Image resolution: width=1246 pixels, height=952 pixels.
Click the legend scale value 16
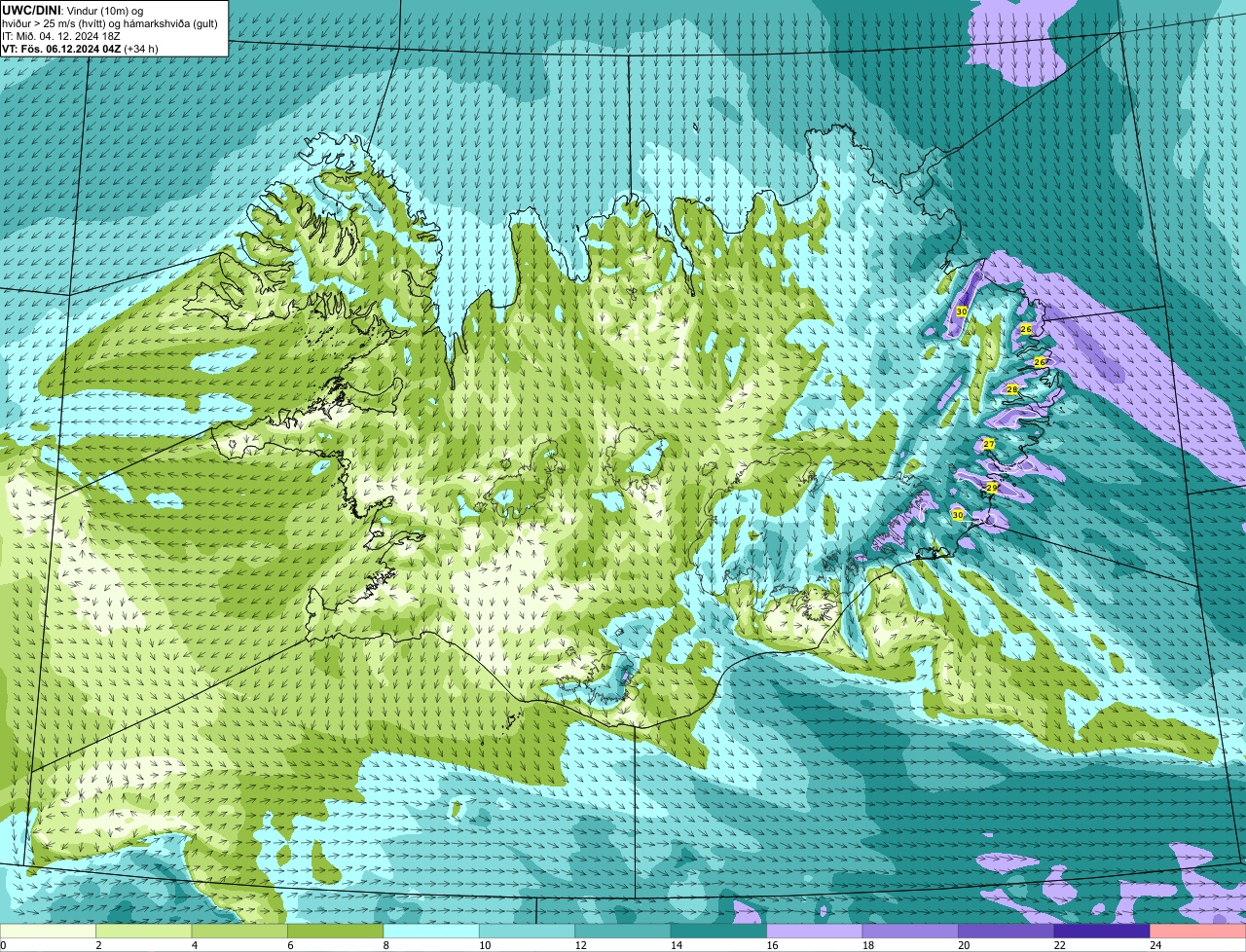coord(770,945)
